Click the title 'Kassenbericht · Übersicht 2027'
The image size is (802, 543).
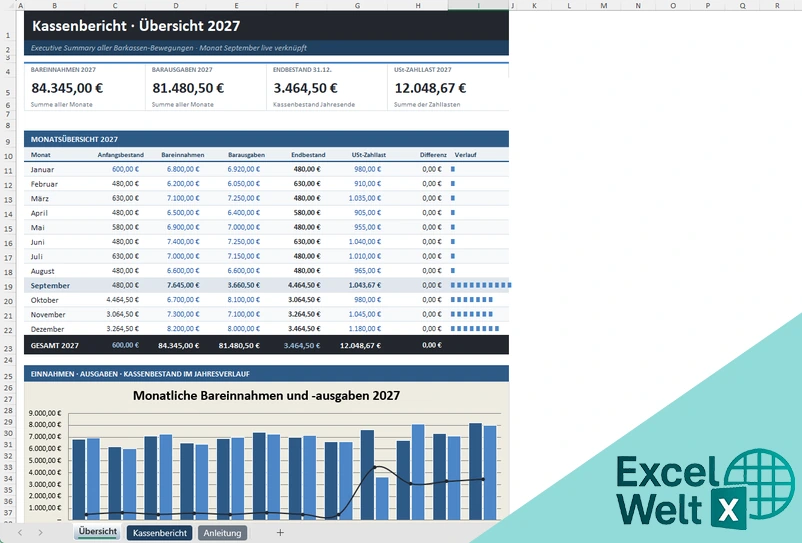(136, 26)
